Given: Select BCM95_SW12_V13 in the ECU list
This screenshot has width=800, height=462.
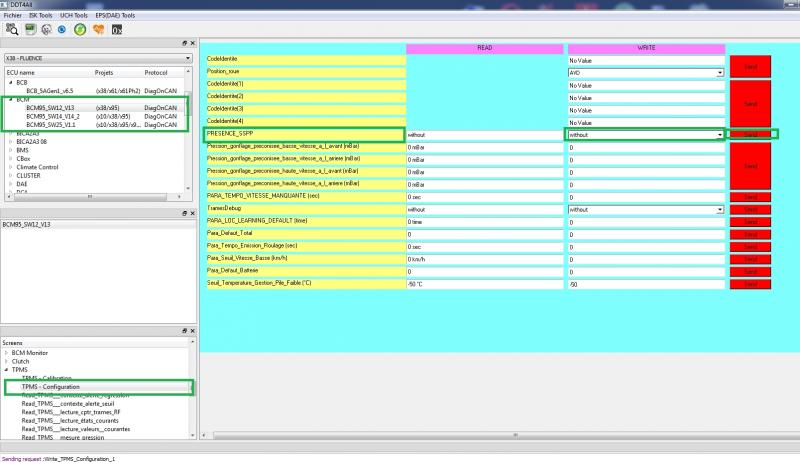Looking at the screenshot, I should pyautogui.click(x=50, y=108).
